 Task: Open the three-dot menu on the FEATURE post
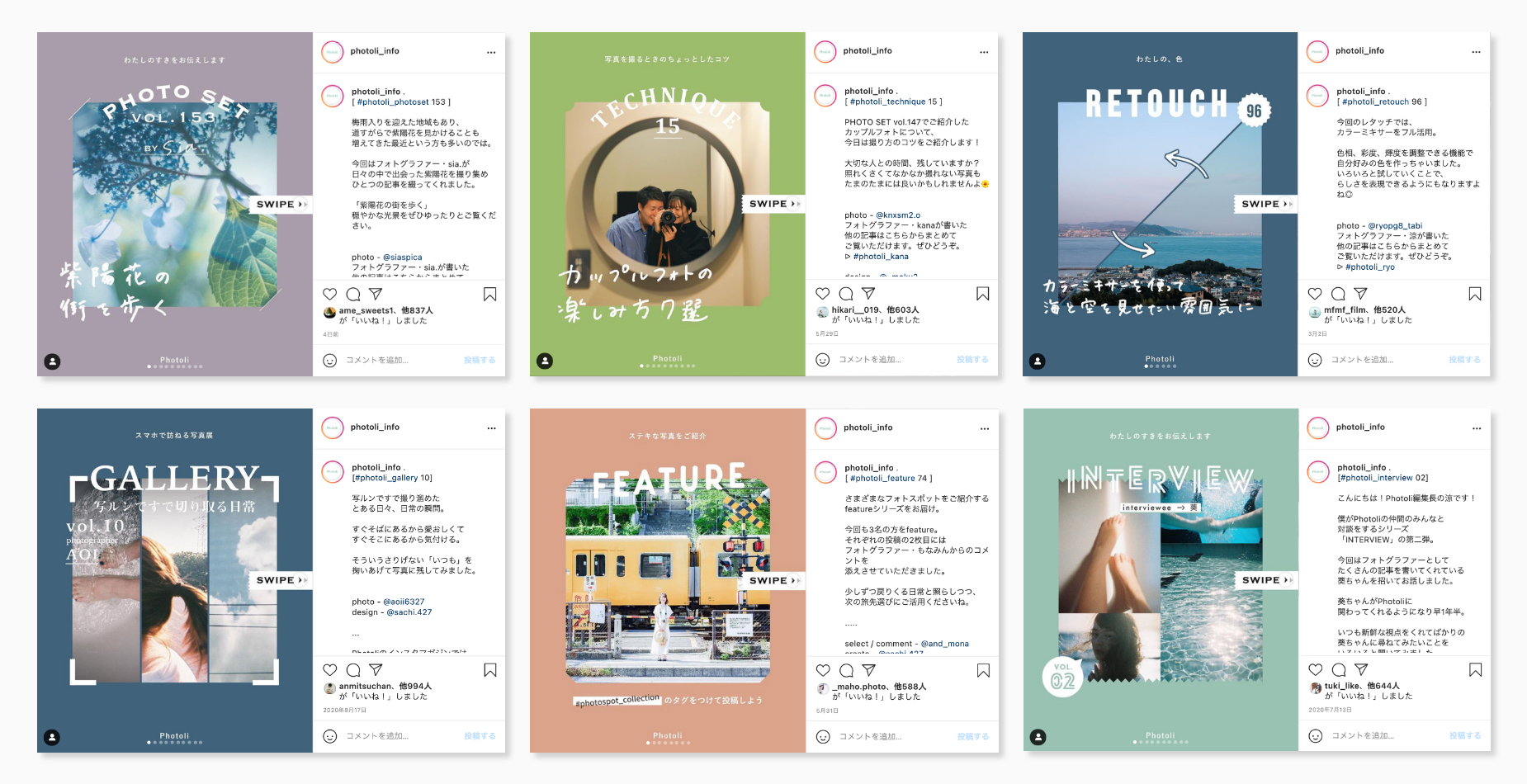pos(984,428)
